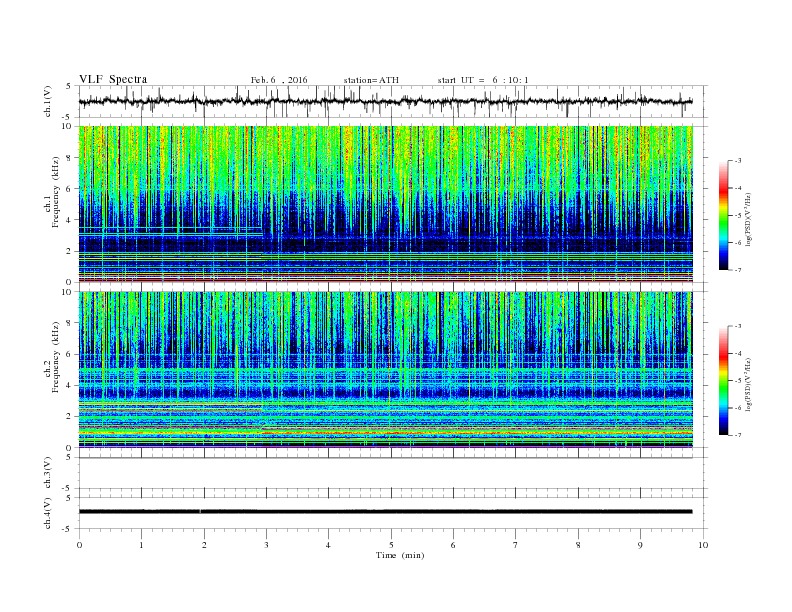Click time axis tick label "3"
The height and width of the screenshot is (612, 792).
click(266, 545)
